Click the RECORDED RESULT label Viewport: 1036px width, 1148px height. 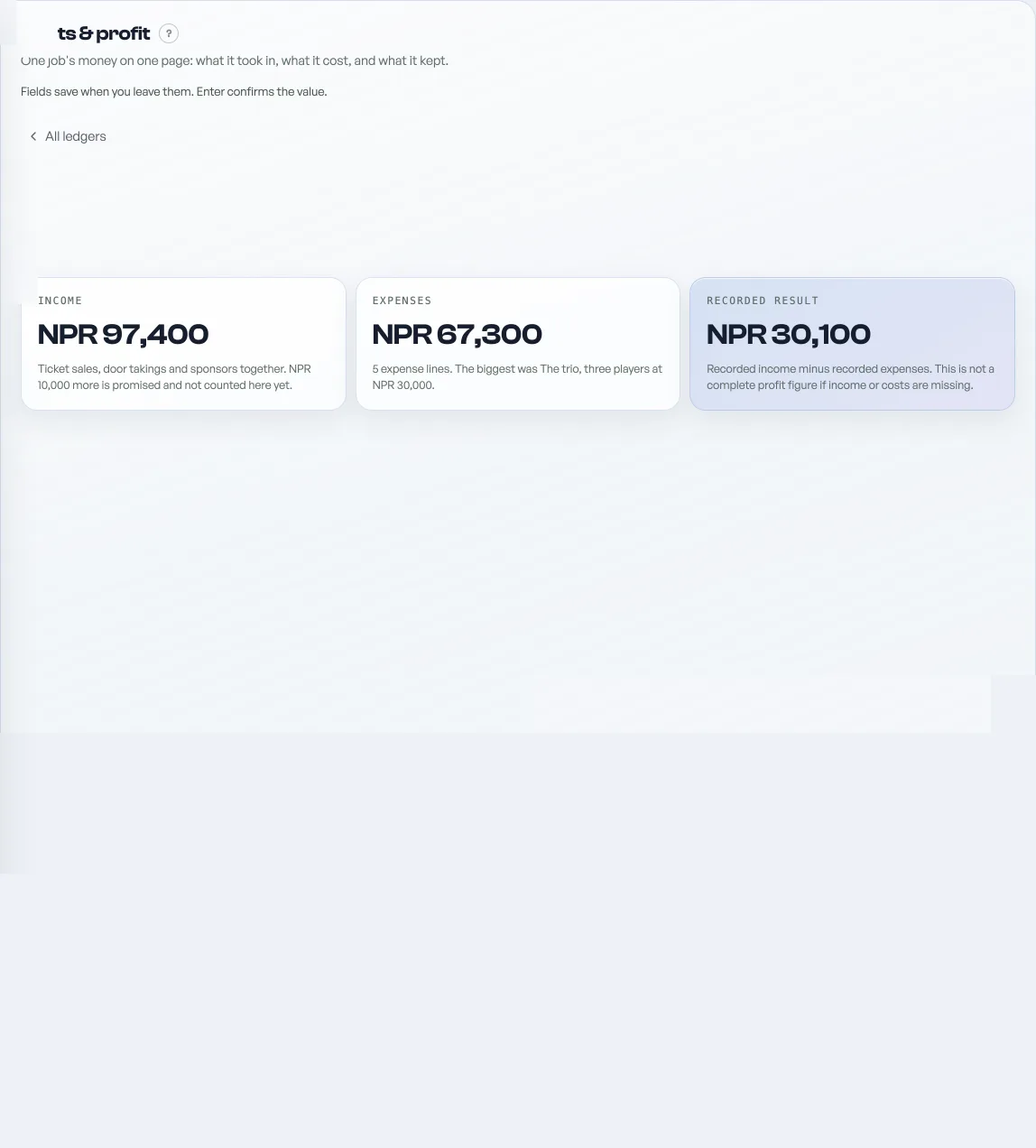[763, 301]
